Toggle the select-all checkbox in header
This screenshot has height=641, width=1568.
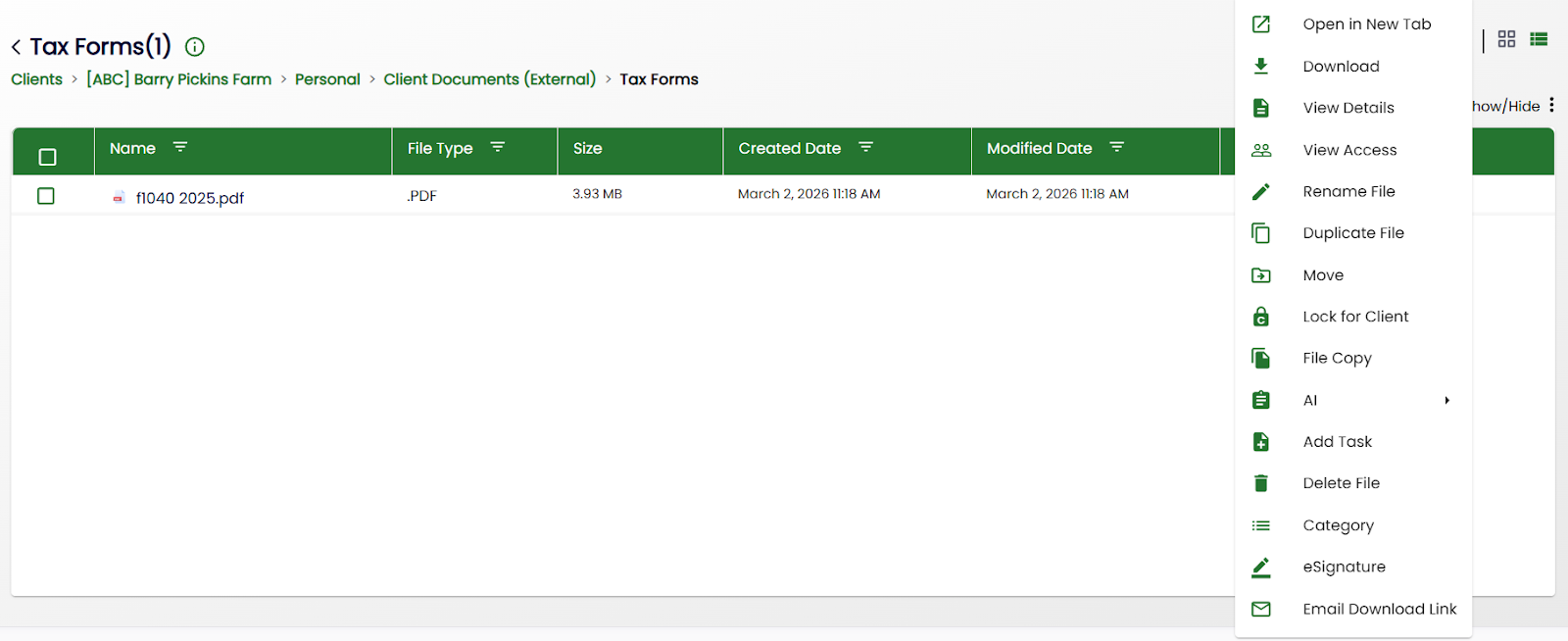[47, 157]
